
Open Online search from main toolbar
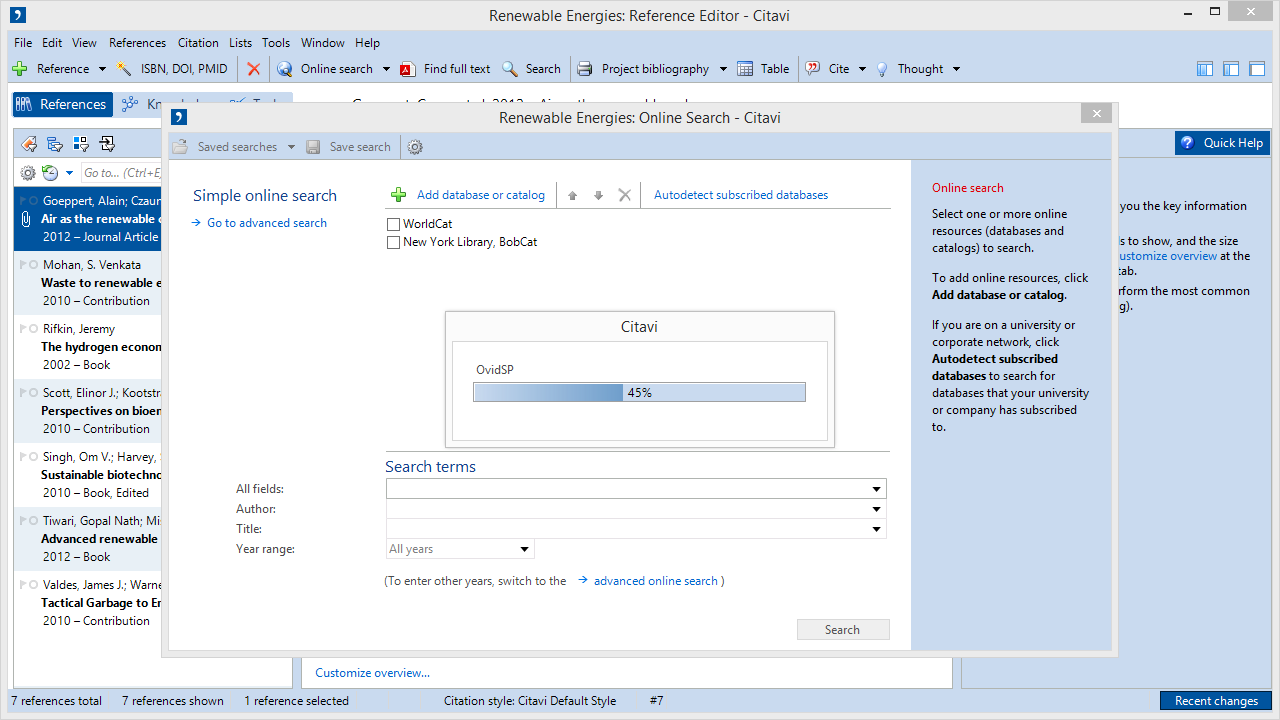325,69
